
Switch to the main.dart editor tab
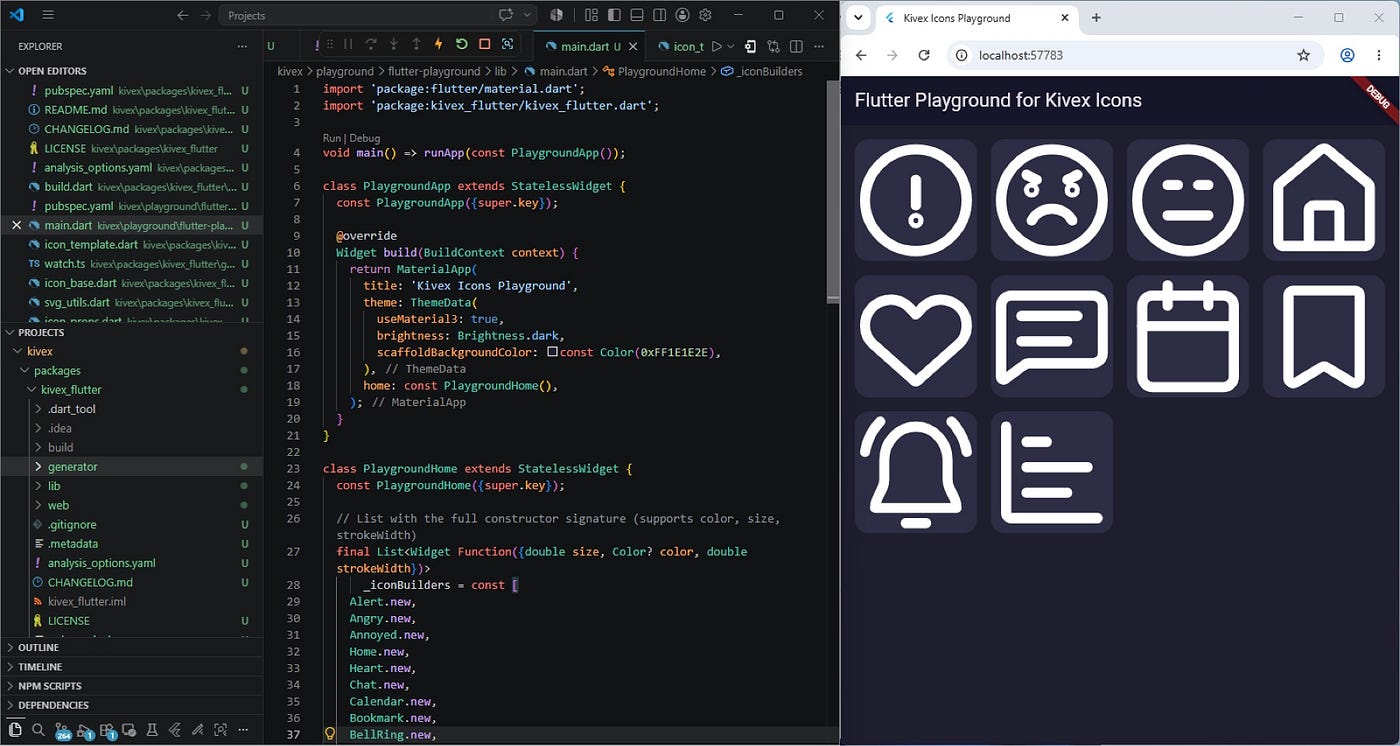click(x=590, y=46)
